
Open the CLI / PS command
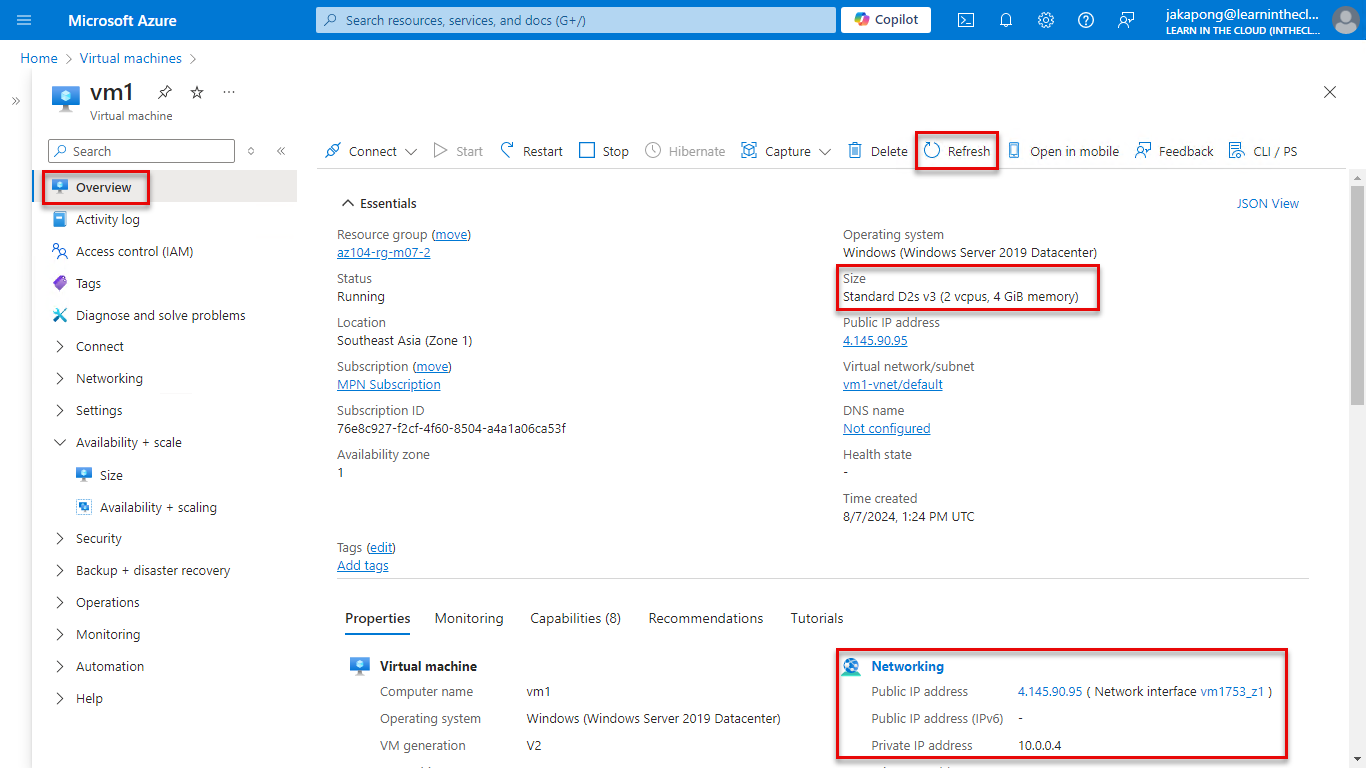tap(1263, 151)
